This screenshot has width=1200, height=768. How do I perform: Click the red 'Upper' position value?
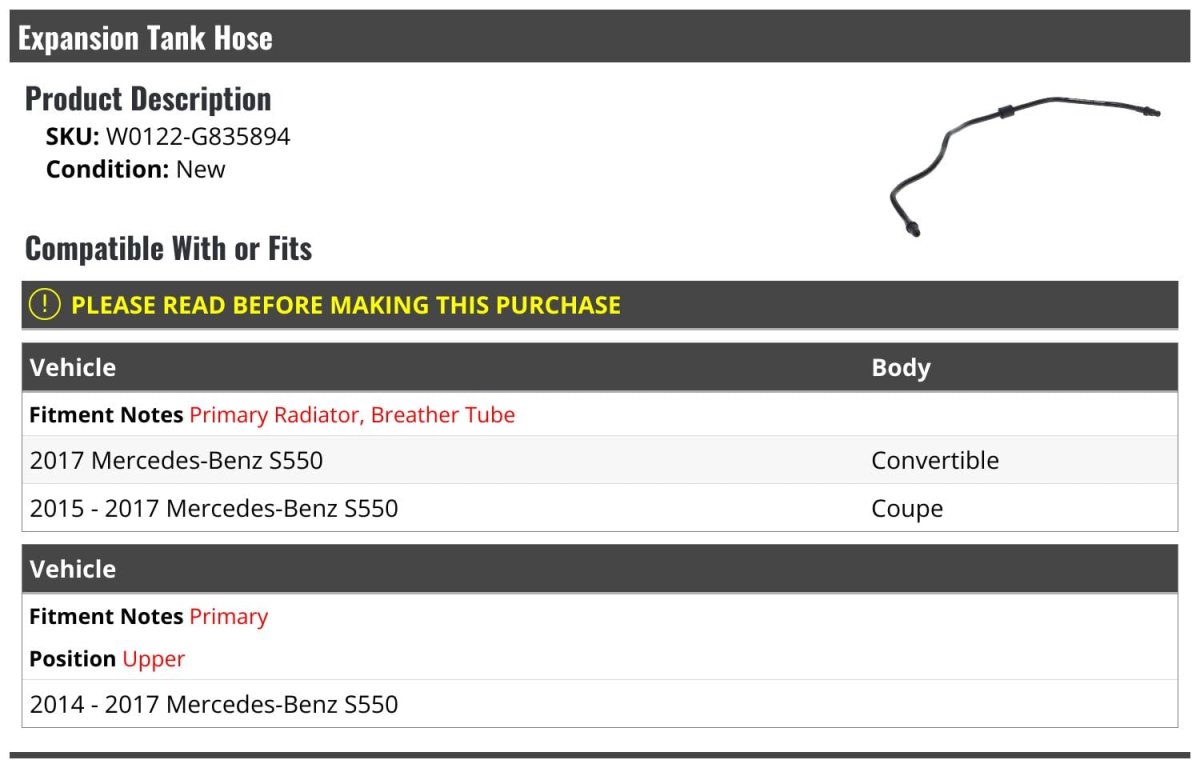154,659
